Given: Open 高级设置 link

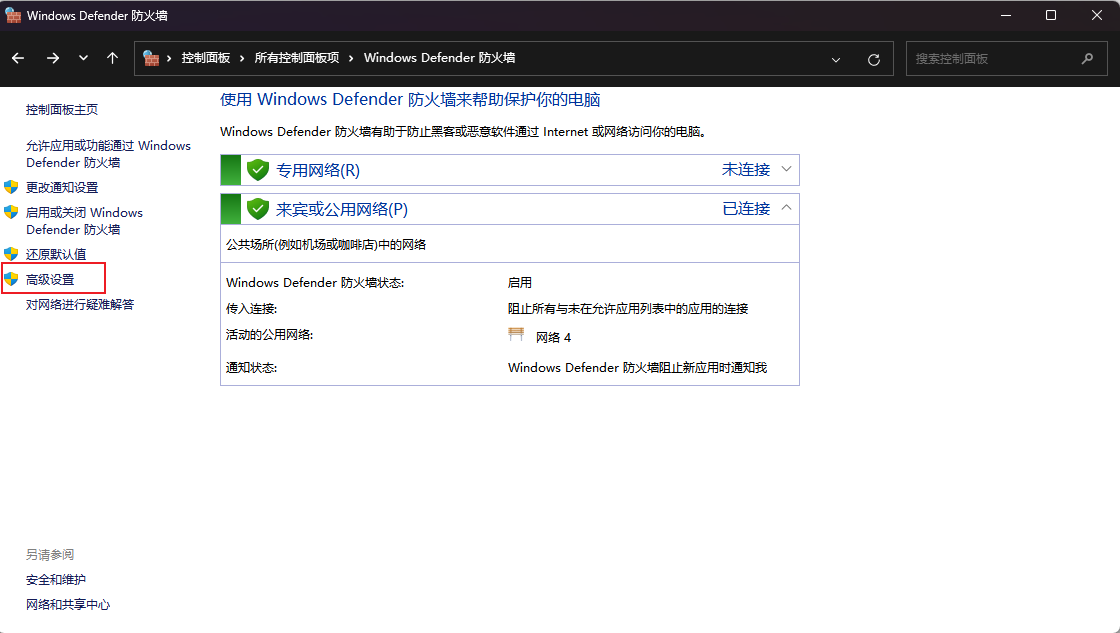Looking at the screenshot, I should point(50,279).
